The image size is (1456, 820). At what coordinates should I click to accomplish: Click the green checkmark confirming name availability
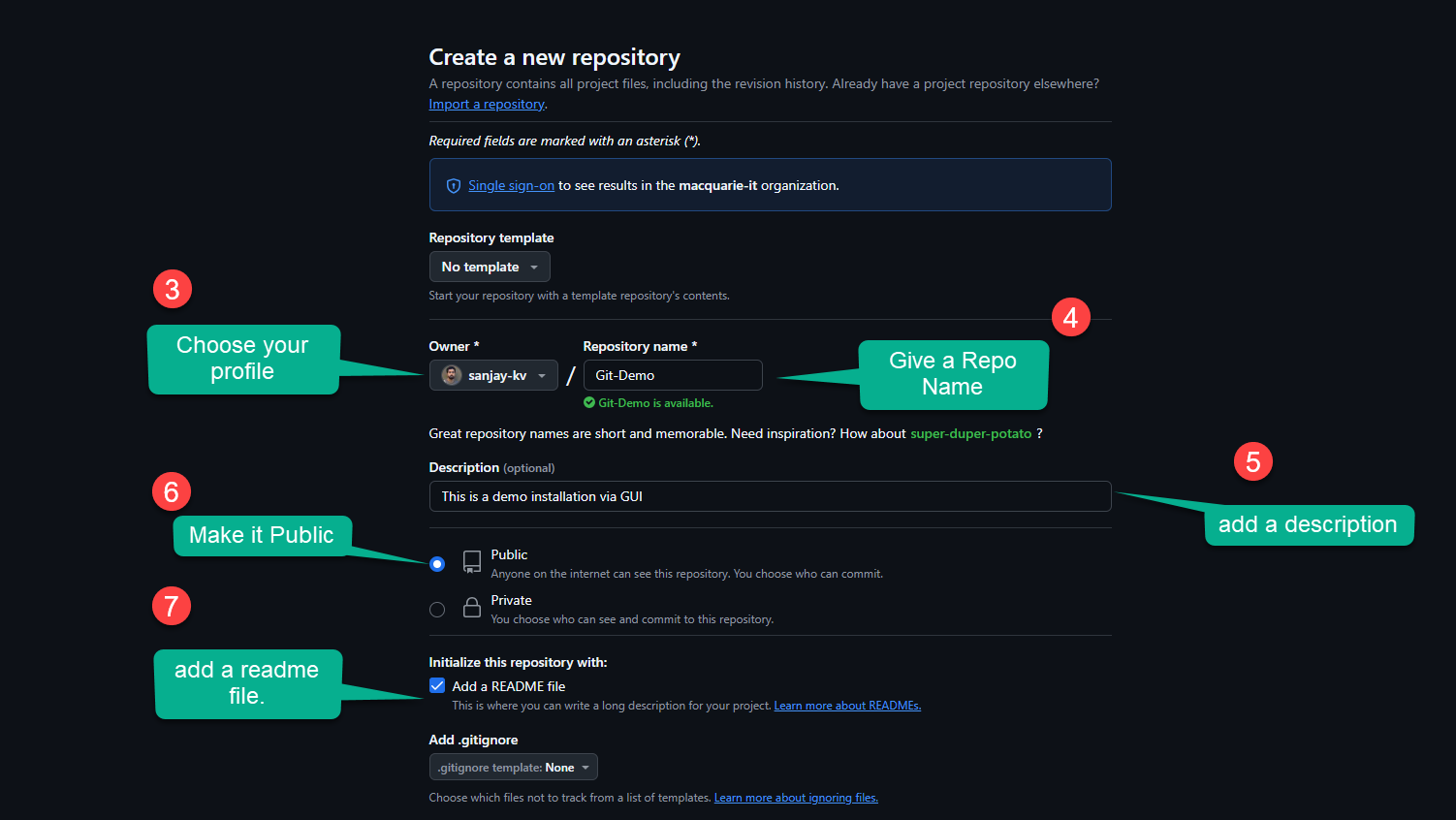coord(588,402)
